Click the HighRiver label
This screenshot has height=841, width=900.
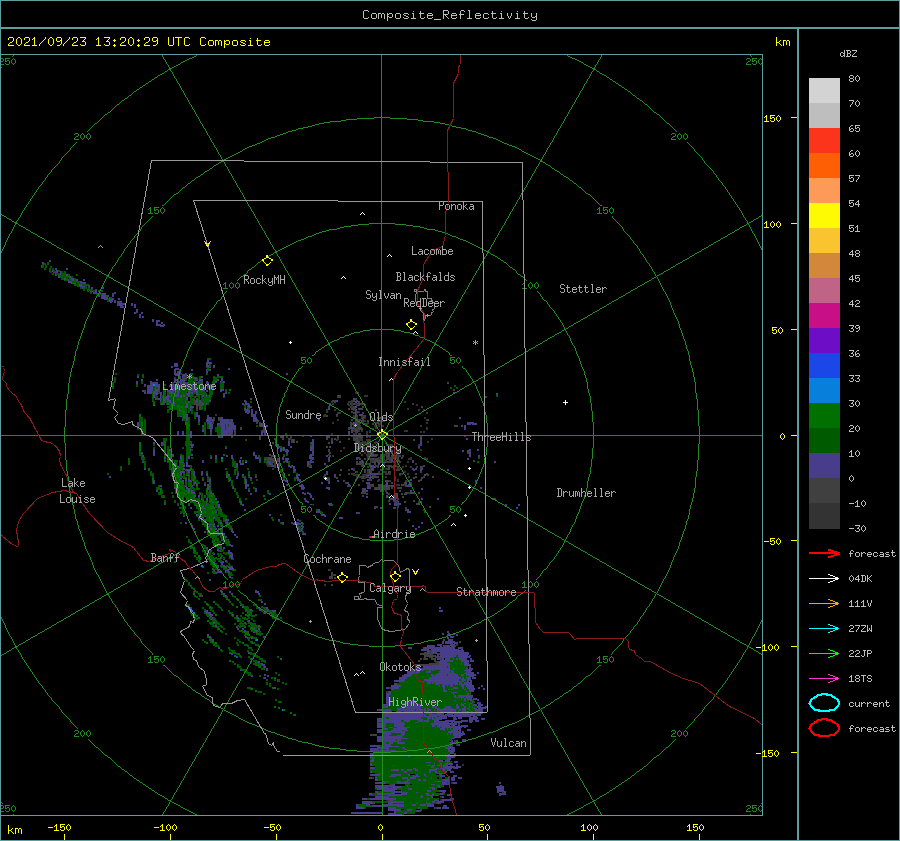pyautogui.click(x=415, y=702)
